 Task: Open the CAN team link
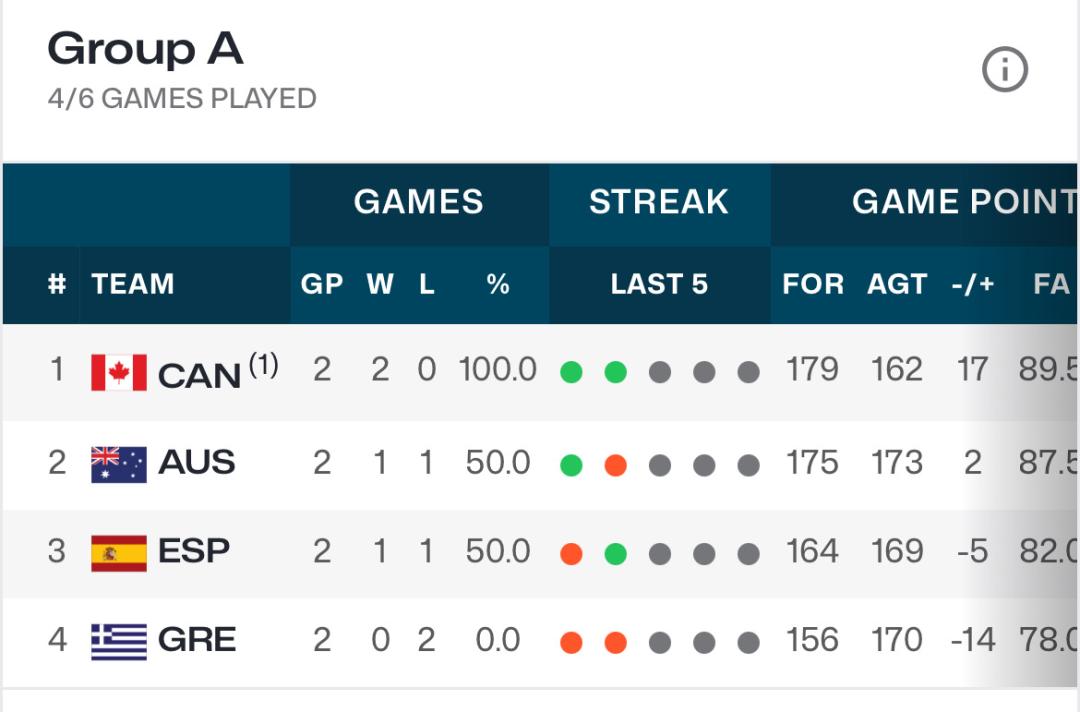[x=199, y=375]
